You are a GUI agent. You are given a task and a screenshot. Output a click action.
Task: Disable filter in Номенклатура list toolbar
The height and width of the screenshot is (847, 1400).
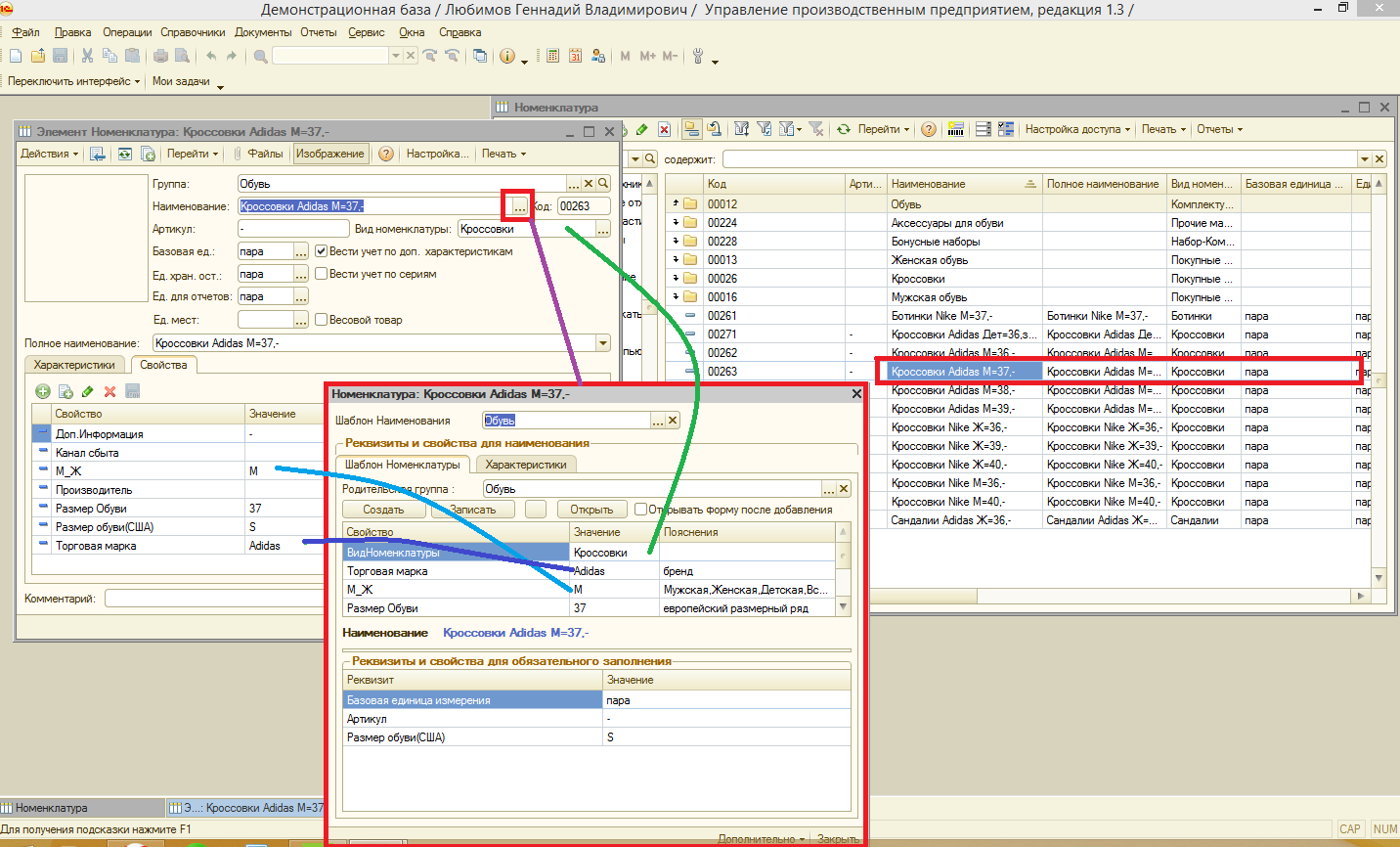(816, 129)
